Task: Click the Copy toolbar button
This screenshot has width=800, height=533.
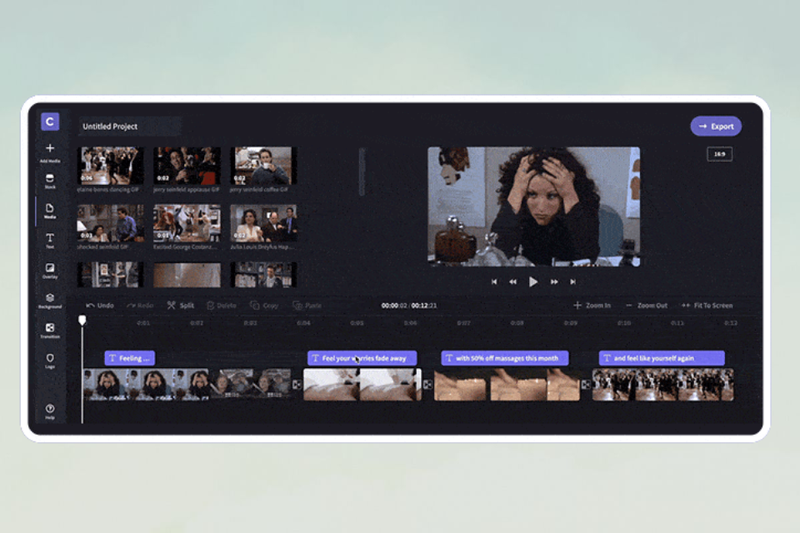Action: [264, 306]
